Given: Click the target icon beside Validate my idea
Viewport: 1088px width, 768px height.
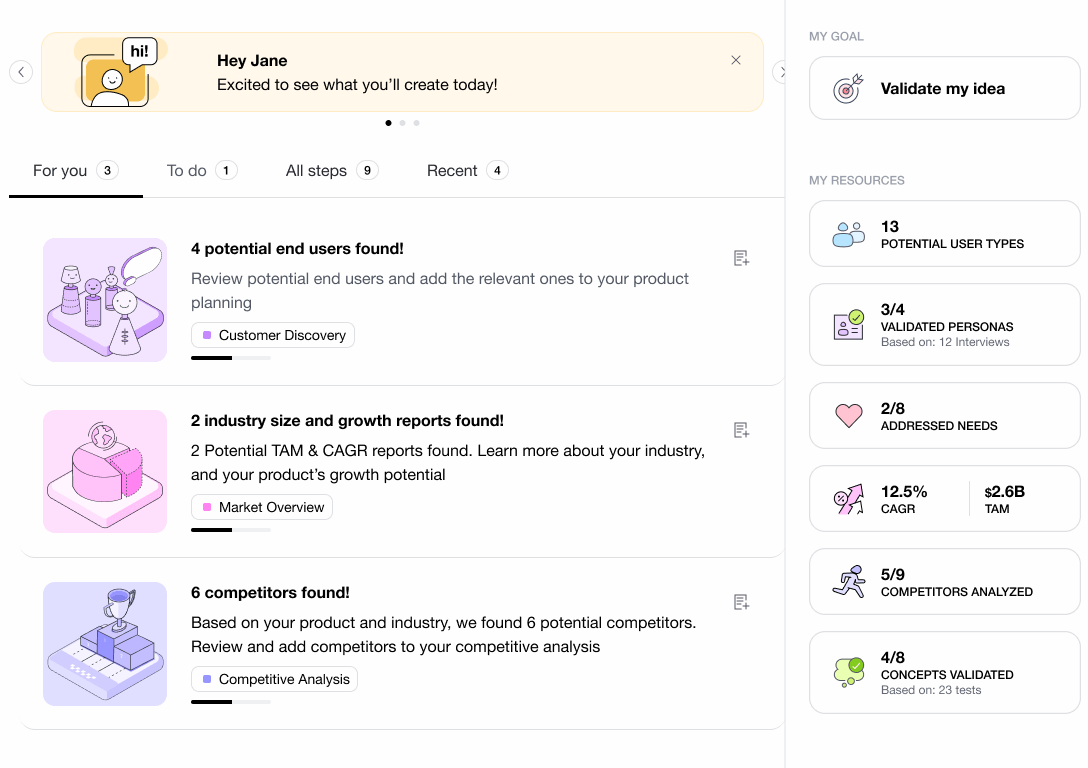Looking at the screenshot, I should tap(848, 89).
